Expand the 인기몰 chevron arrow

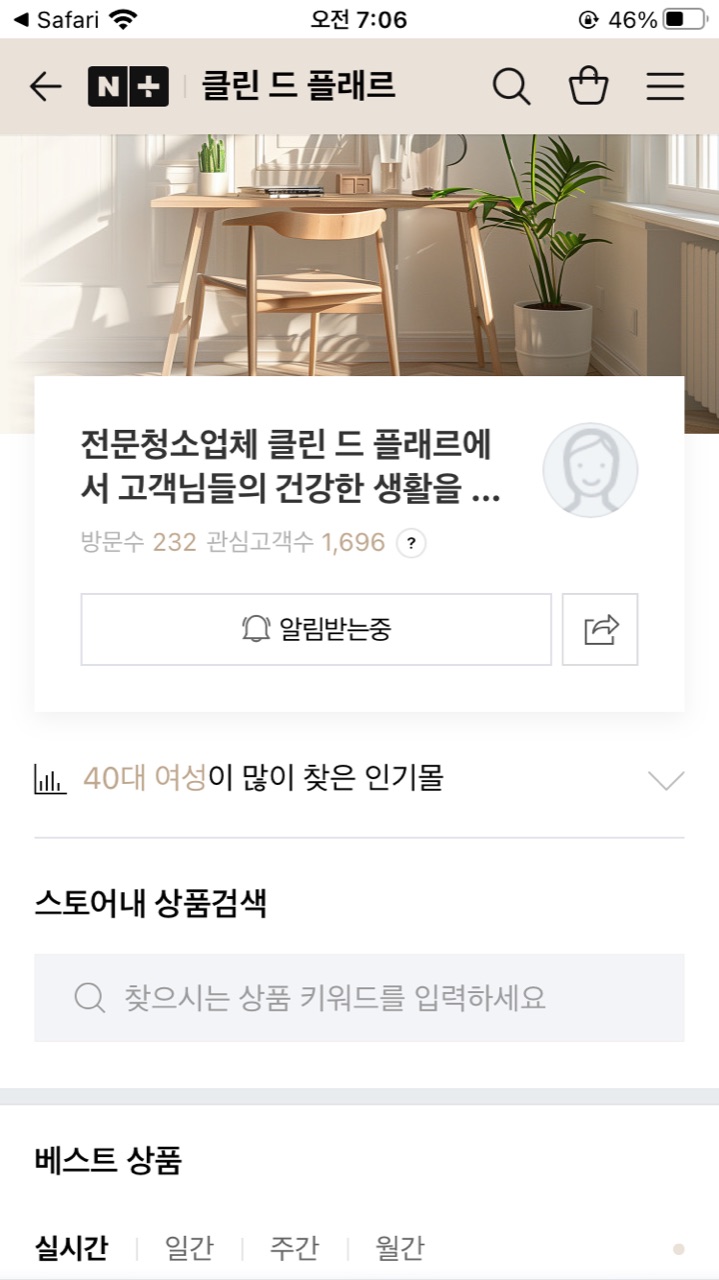(665, 780)
